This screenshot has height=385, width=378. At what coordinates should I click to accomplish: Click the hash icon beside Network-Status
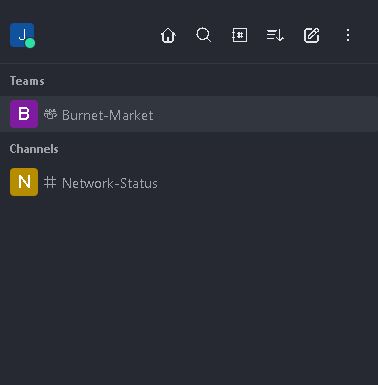[50, 182]
